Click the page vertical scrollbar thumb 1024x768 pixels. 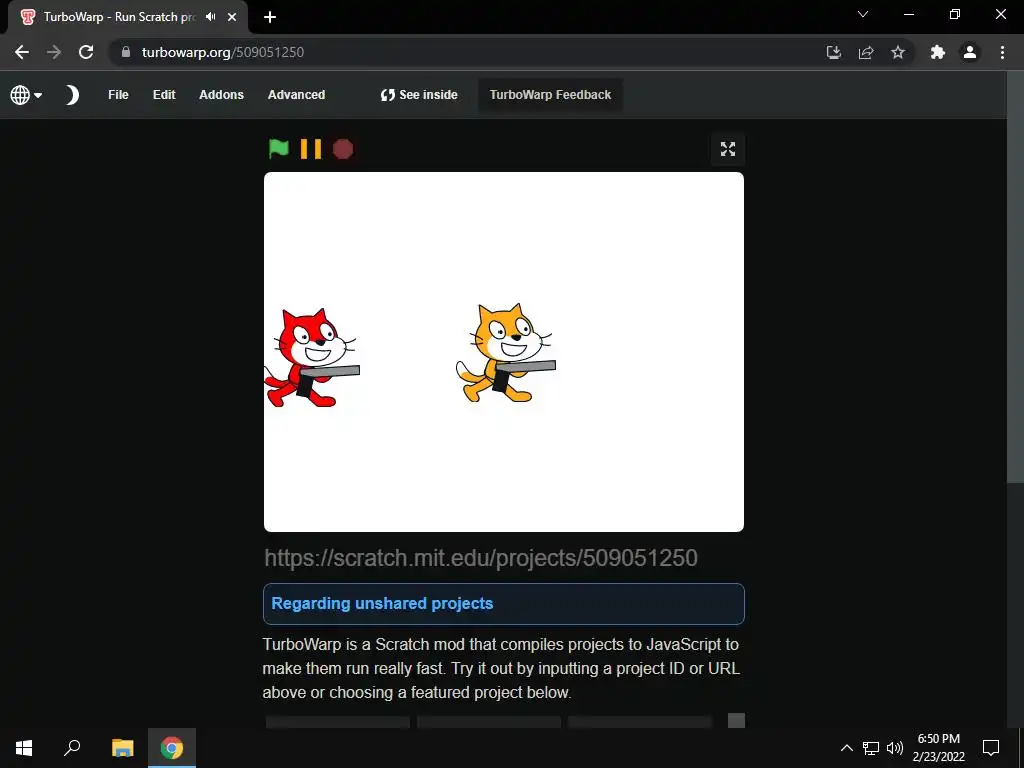tap(1015, 278)
